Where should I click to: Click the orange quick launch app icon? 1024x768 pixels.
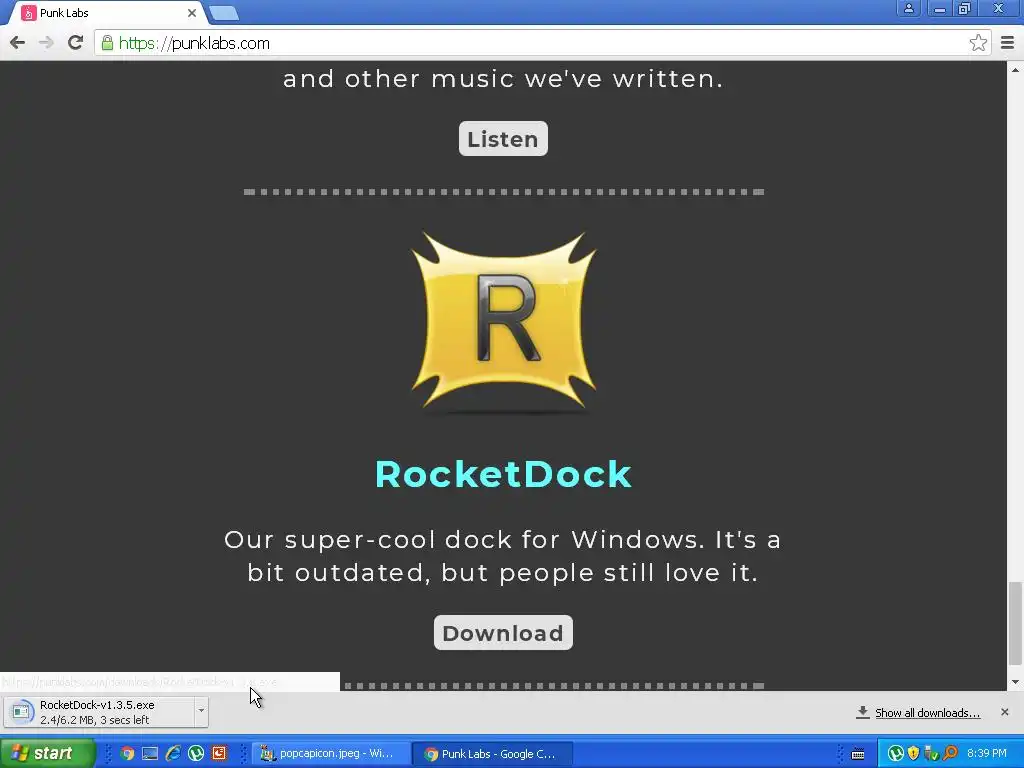[219, 754]
